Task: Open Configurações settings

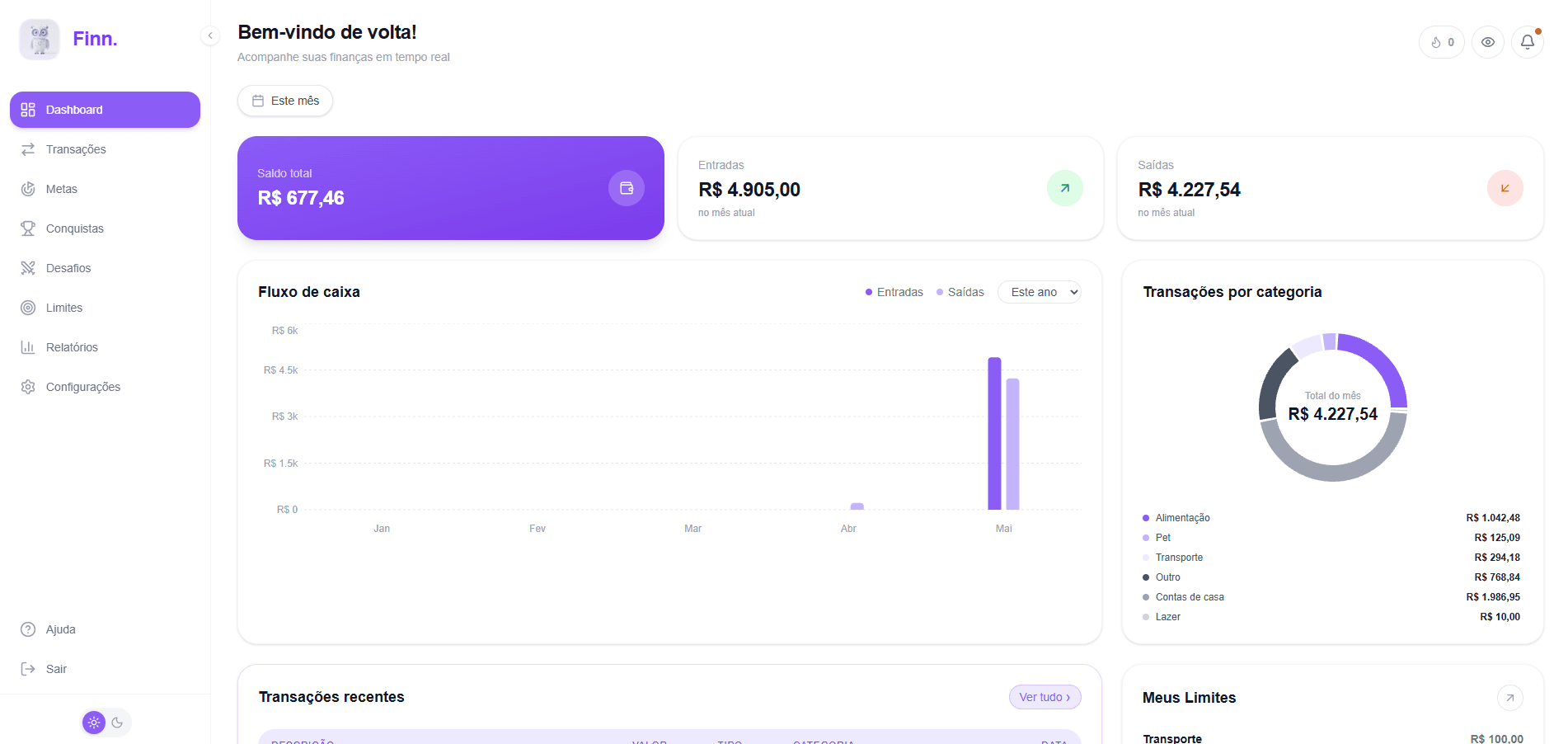Action: [105, 387]
